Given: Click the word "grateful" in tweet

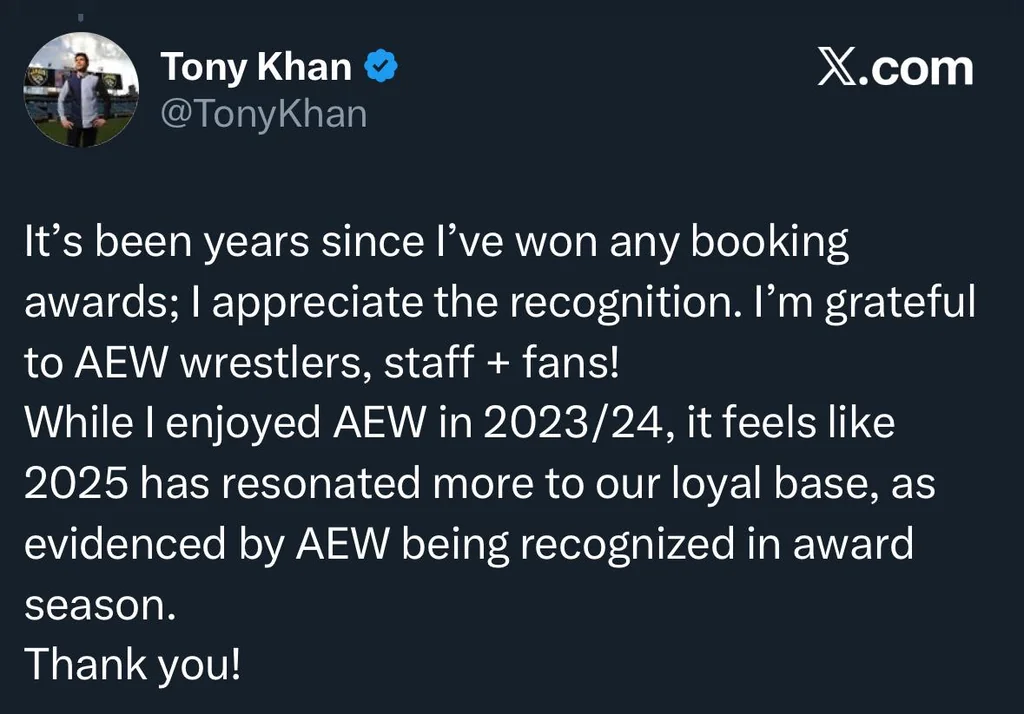Looking at the screenshot, I should tap(900, 303).
